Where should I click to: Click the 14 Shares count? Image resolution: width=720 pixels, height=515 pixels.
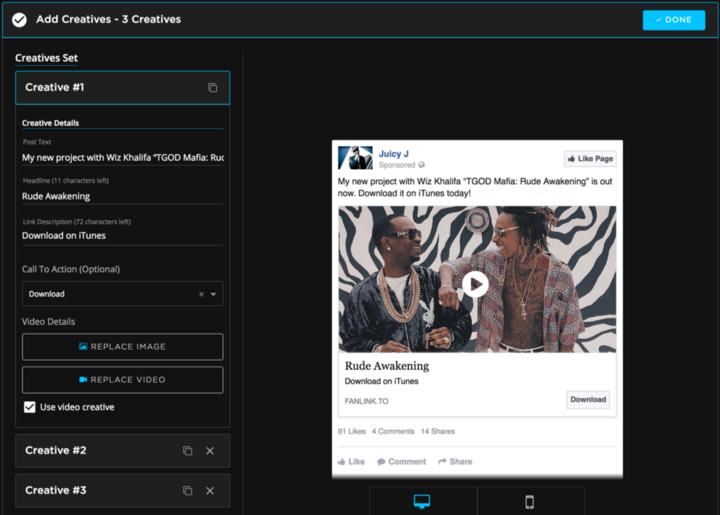coord(438,431)
